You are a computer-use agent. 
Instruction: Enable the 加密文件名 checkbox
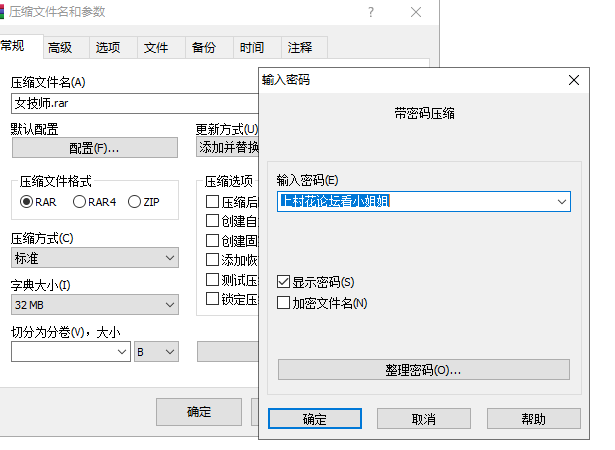[x=284, y=303]
